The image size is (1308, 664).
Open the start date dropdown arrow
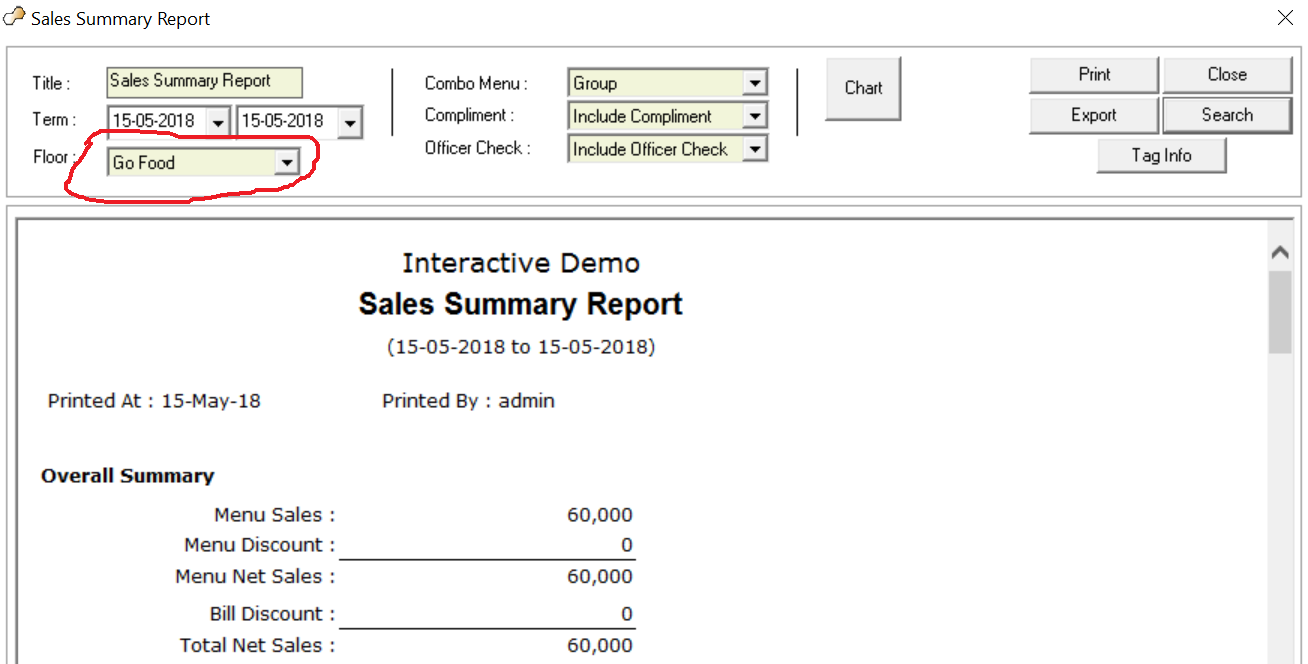coord(219,122)
